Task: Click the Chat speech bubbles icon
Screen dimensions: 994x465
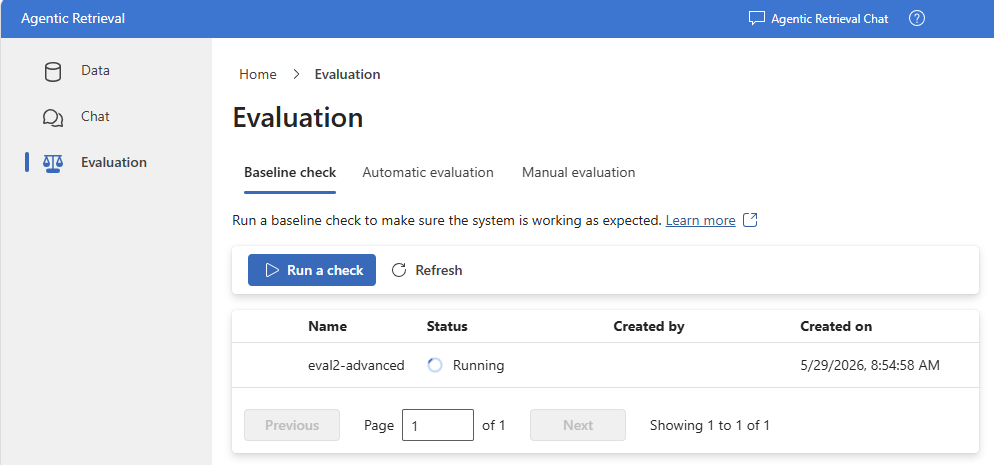Action: [53, 118]
